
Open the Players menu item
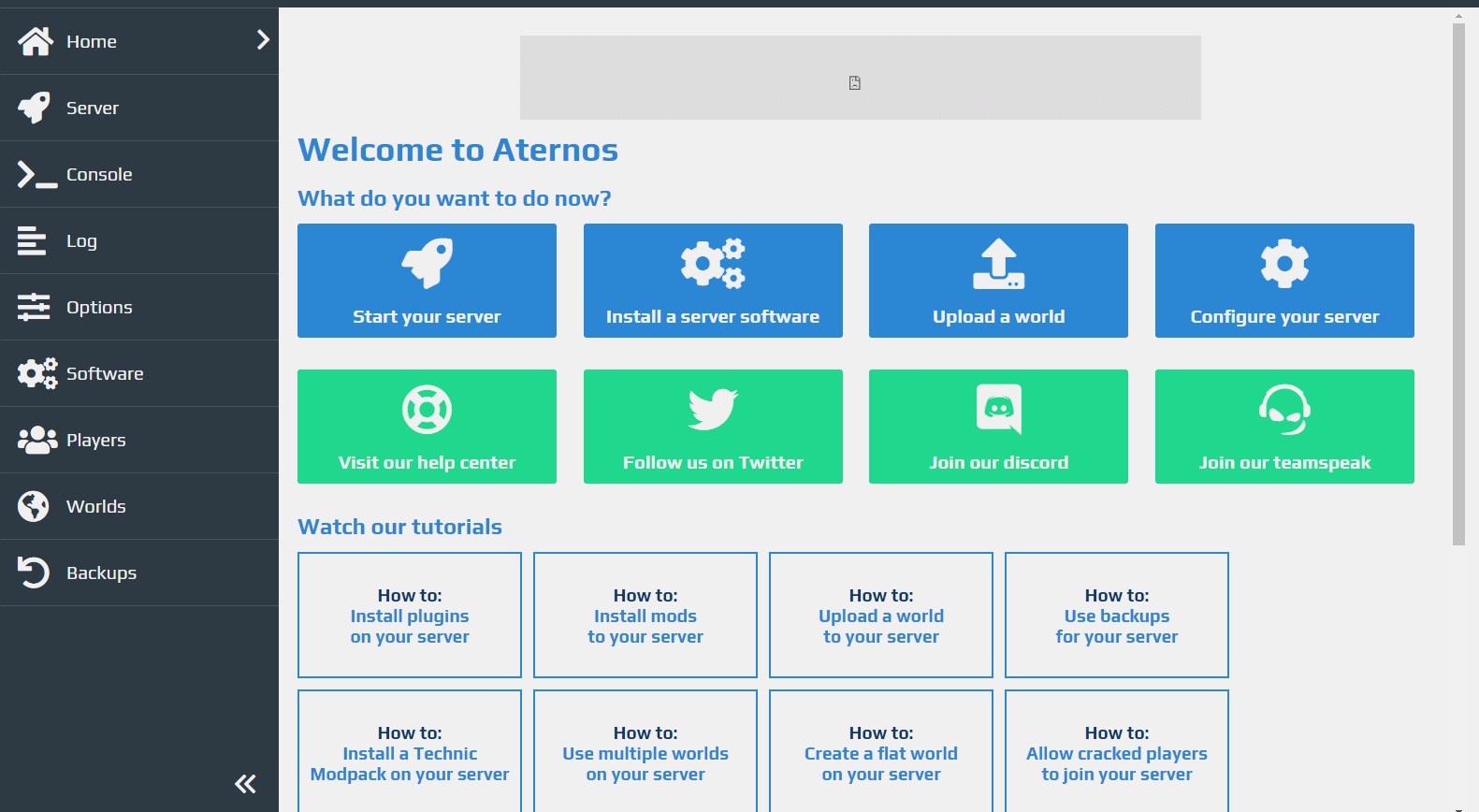click(x=139, y=440)
